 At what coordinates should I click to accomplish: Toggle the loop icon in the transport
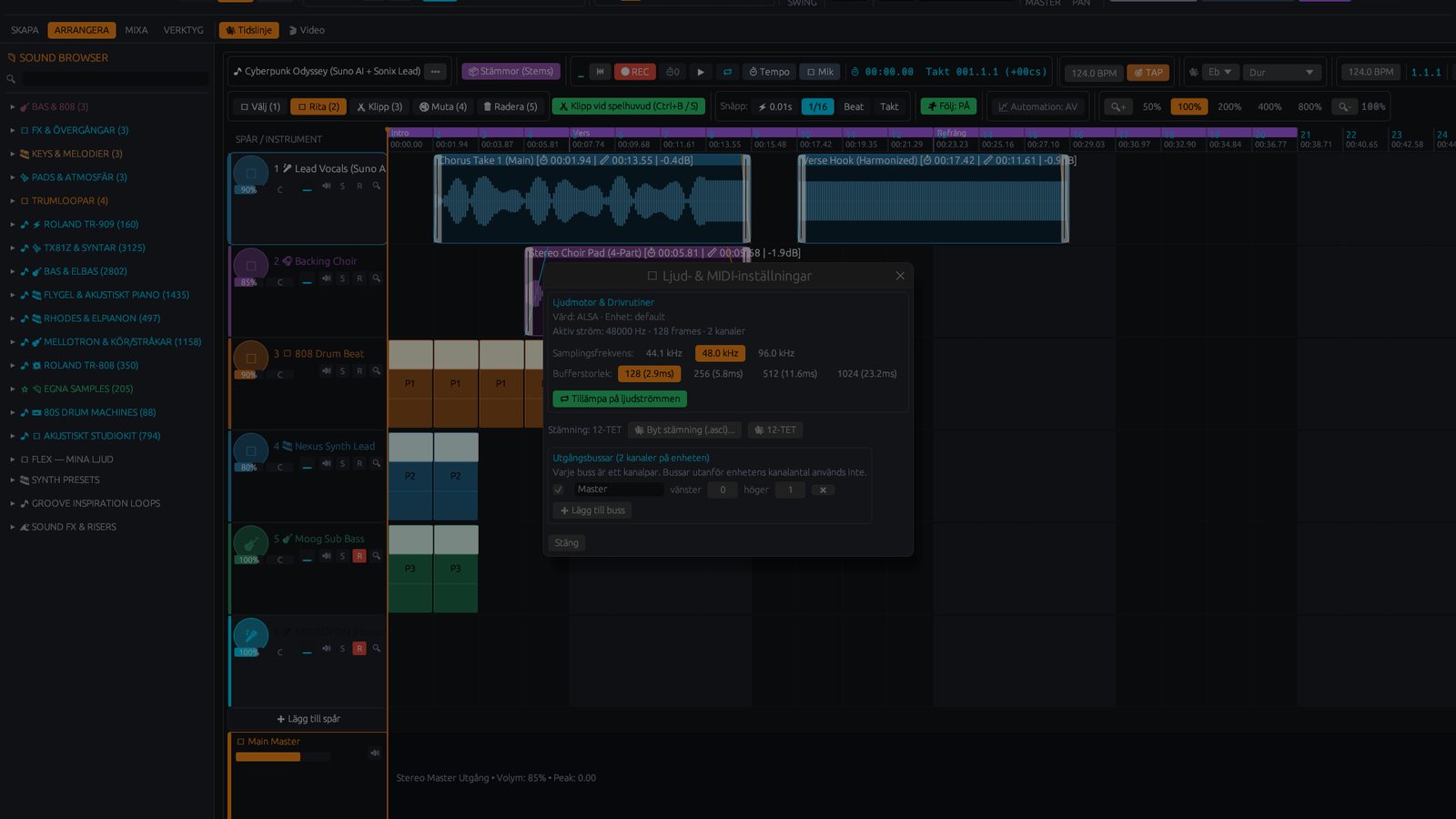727,72
